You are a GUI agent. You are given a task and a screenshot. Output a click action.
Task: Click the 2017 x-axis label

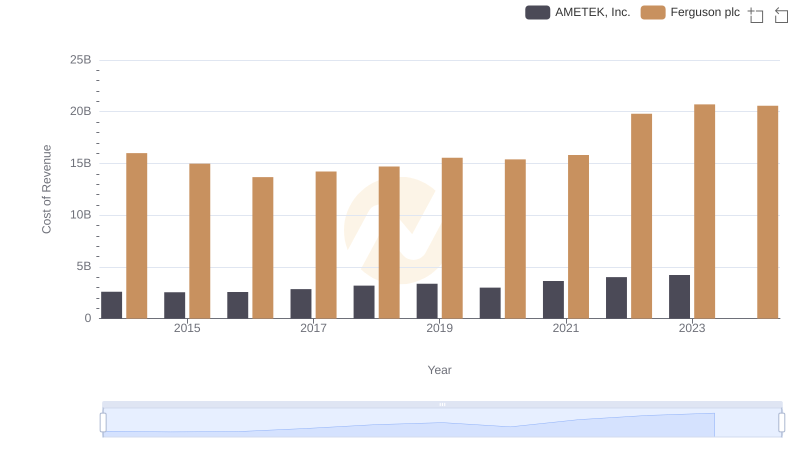(x=313, y=328)
